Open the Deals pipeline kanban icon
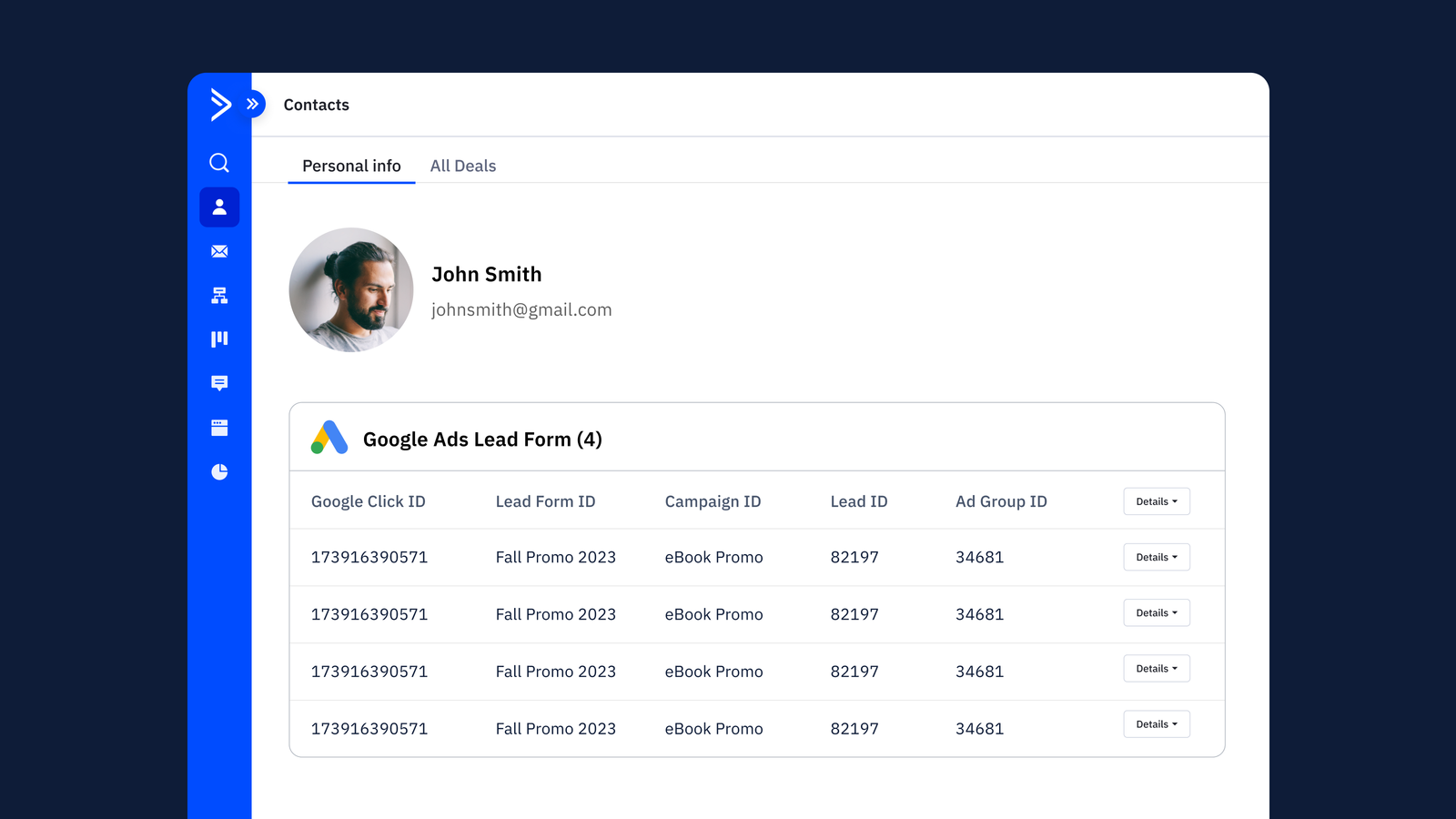1456x819 pixels. click(x=219, y=339)
